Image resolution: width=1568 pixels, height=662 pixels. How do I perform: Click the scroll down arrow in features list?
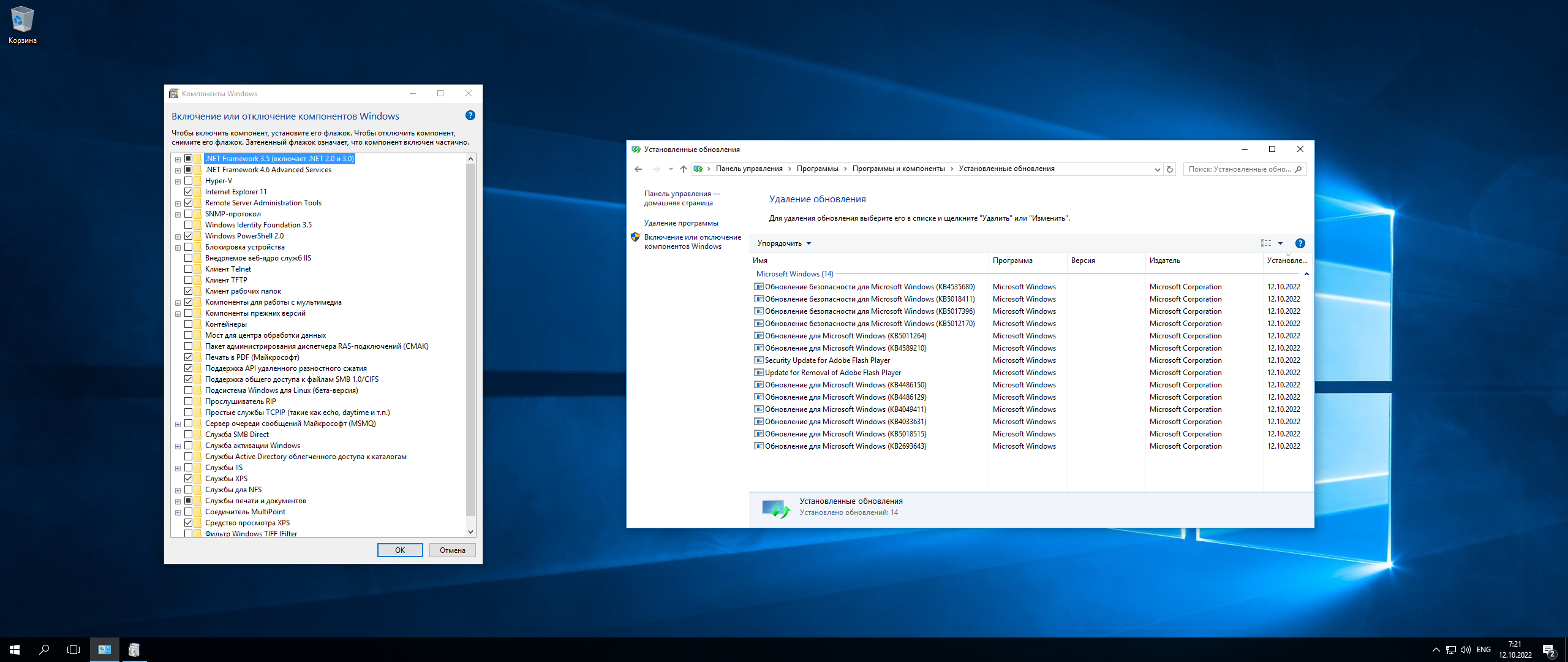(470, 532)
